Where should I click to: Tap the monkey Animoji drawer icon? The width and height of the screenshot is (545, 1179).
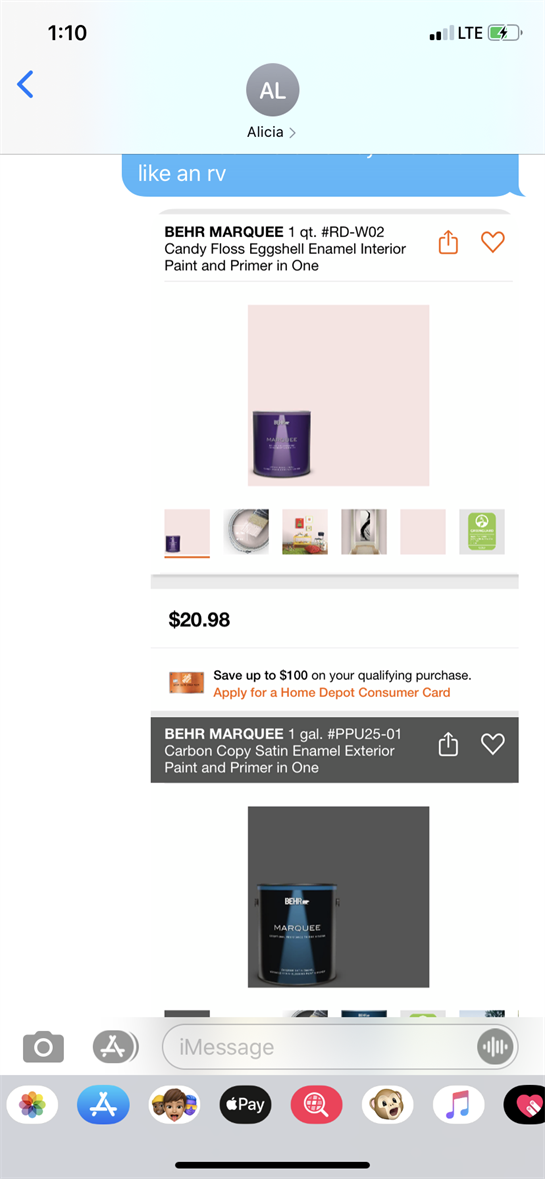[x=387, y=1105]
